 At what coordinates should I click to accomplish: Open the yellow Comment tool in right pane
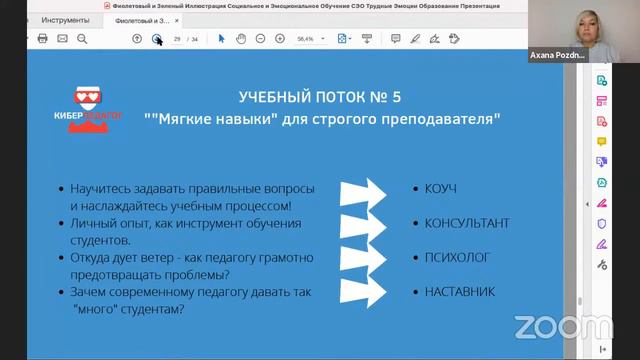coord(602,142)
